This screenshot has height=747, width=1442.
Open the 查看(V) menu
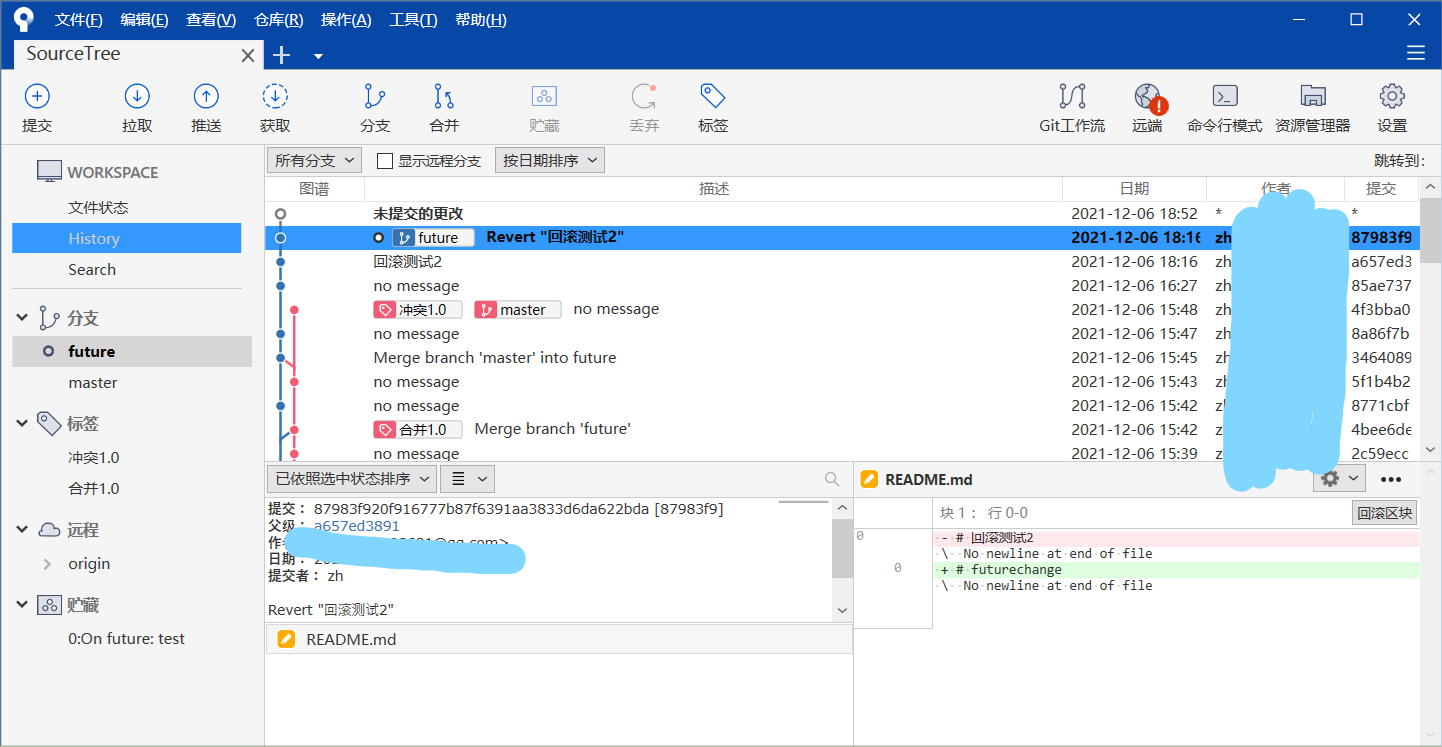[x=211, y=20]
